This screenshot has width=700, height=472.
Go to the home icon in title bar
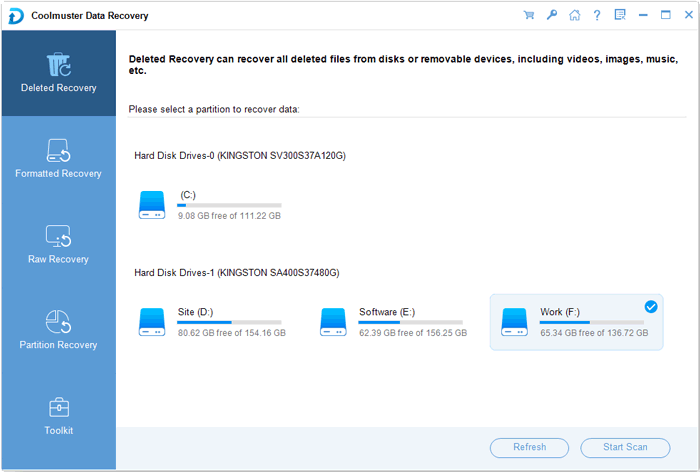click(574, 15)
